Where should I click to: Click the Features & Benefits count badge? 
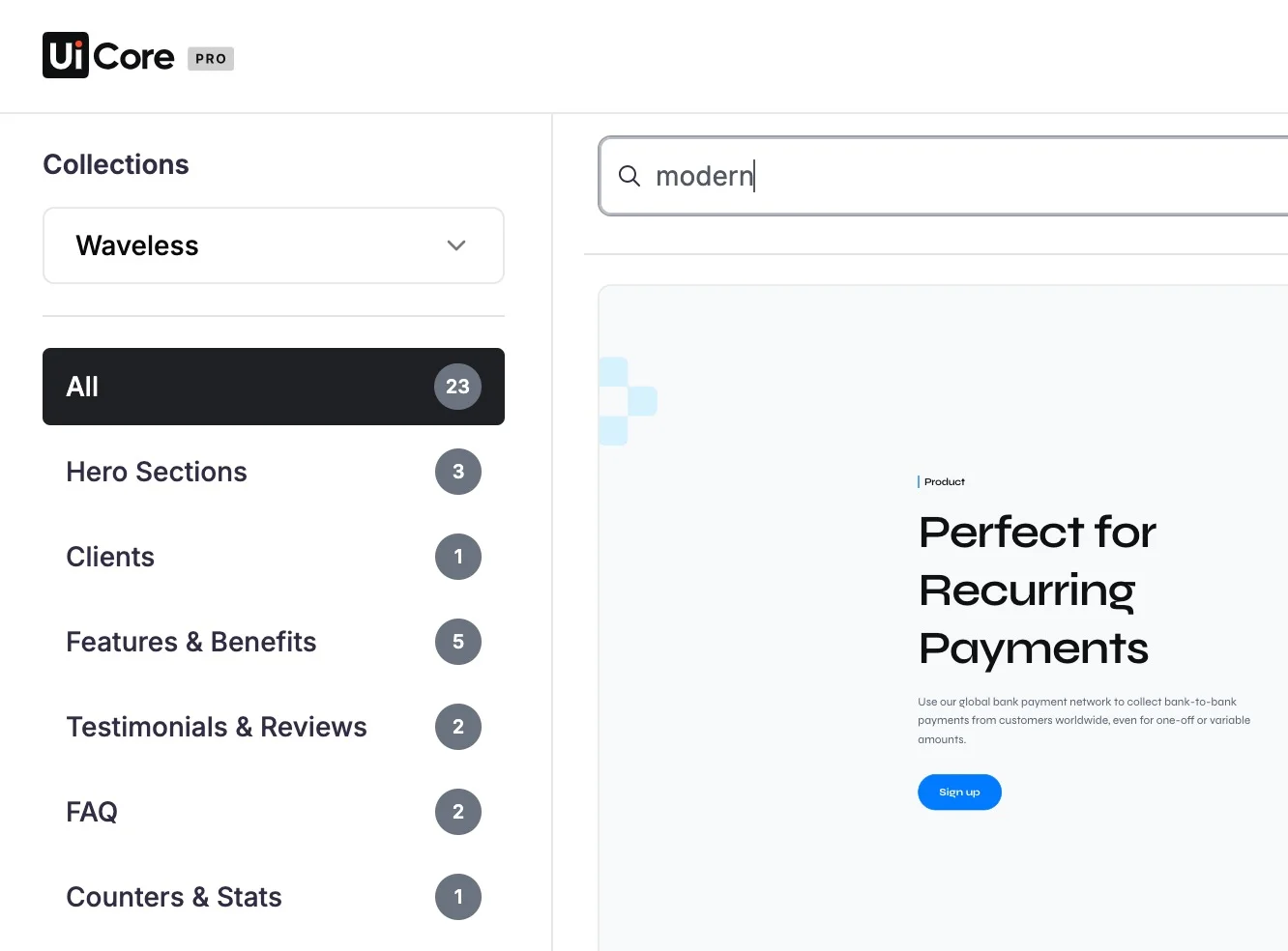coord(457,642)
